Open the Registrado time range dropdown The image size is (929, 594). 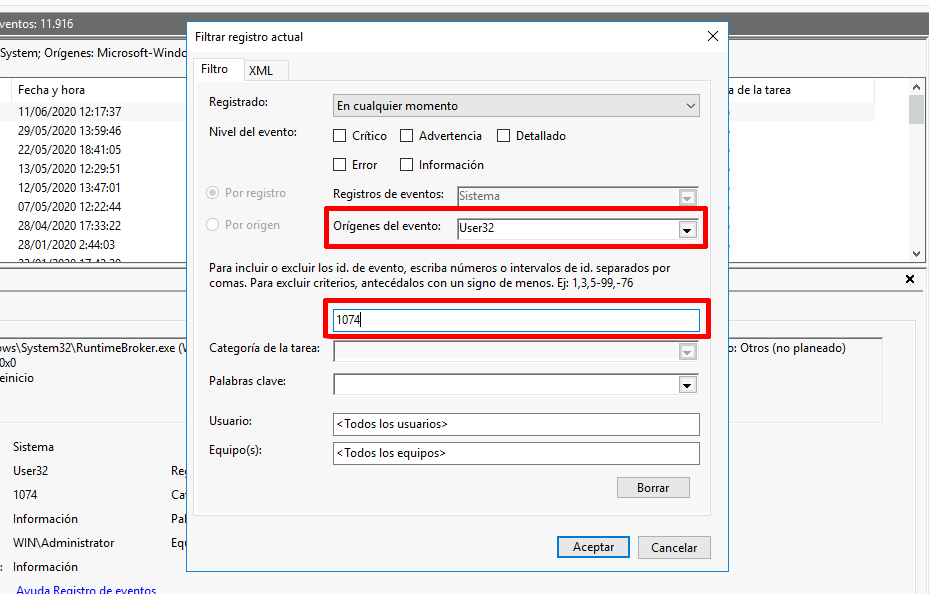[691, 105]
